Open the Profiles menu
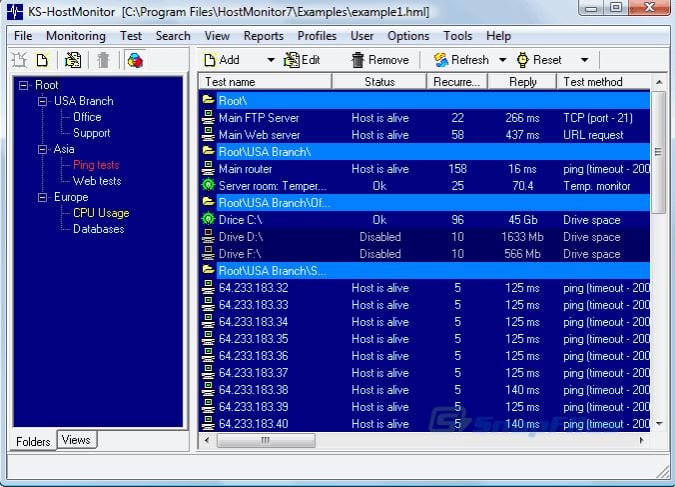The width and height of the screenshot is (675, 487). [x=317, y=36]
